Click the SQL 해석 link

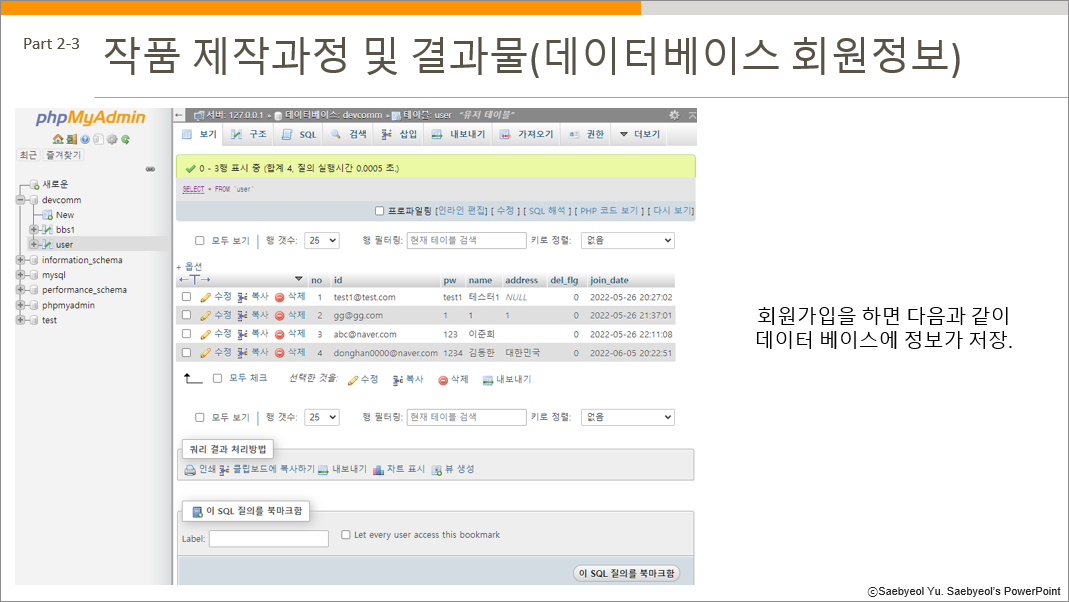547,211
